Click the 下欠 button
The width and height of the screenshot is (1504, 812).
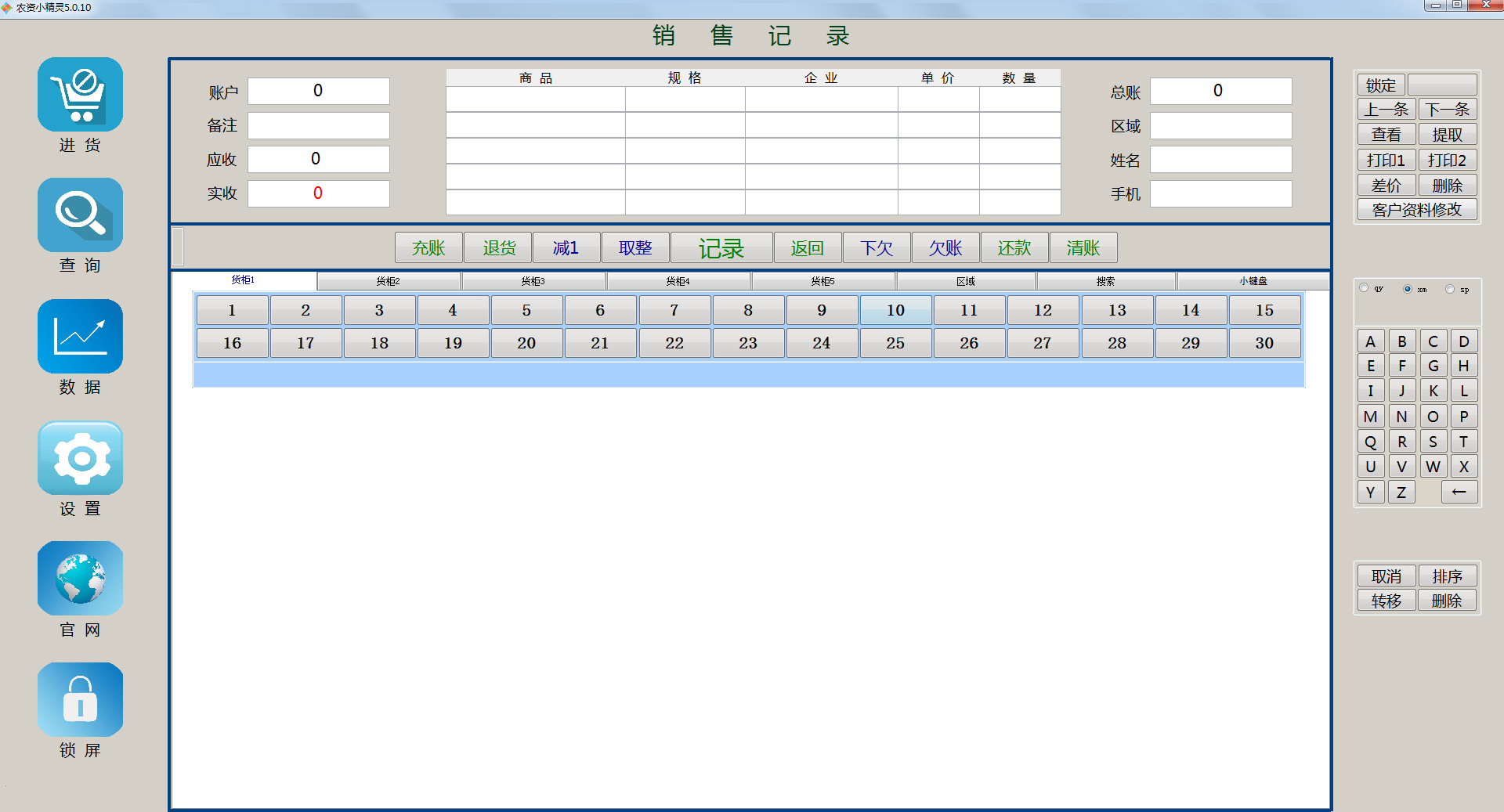877,247
